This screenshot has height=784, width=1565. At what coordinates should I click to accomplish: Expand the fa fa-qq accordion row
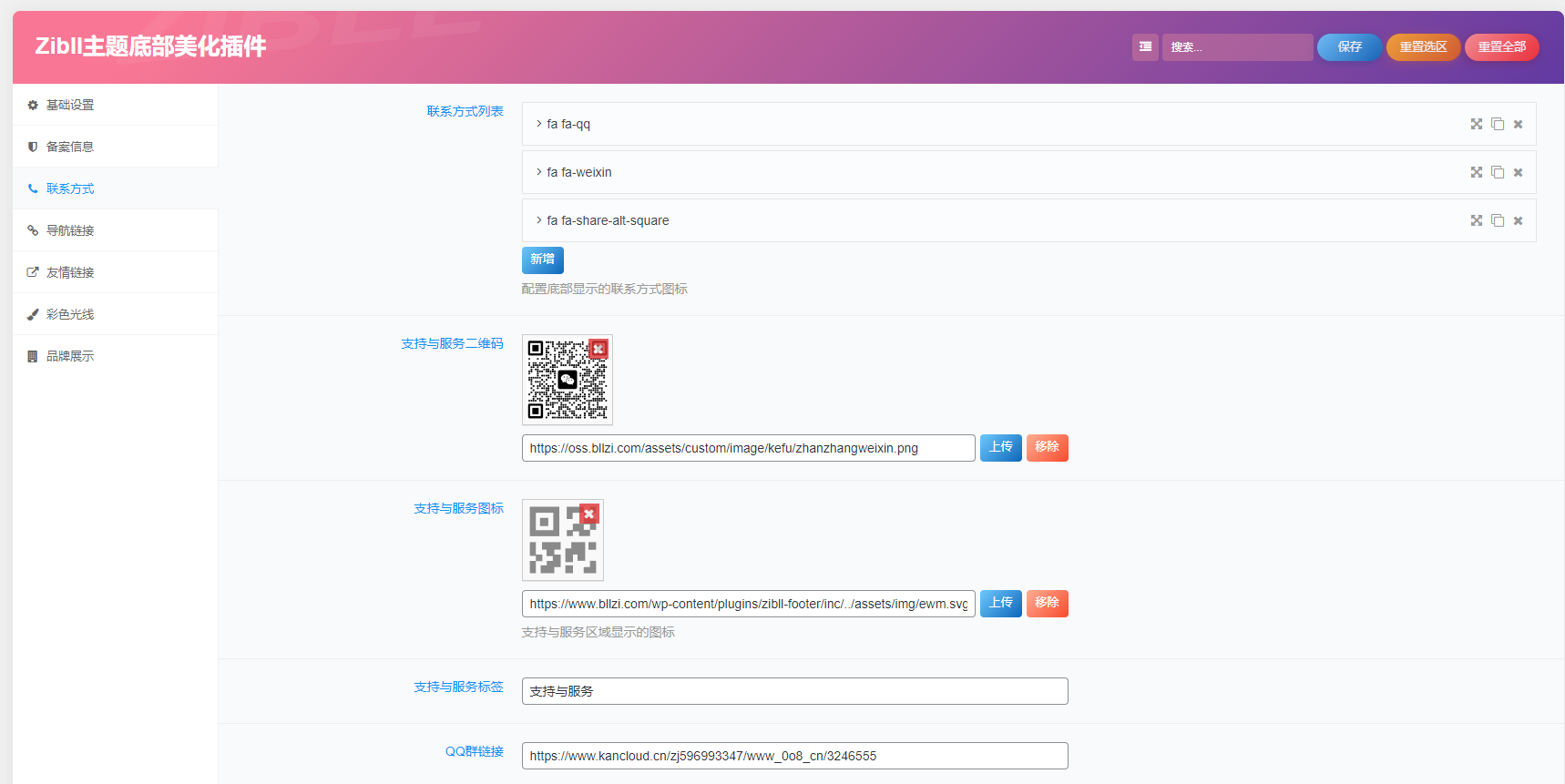[1028, 124]
